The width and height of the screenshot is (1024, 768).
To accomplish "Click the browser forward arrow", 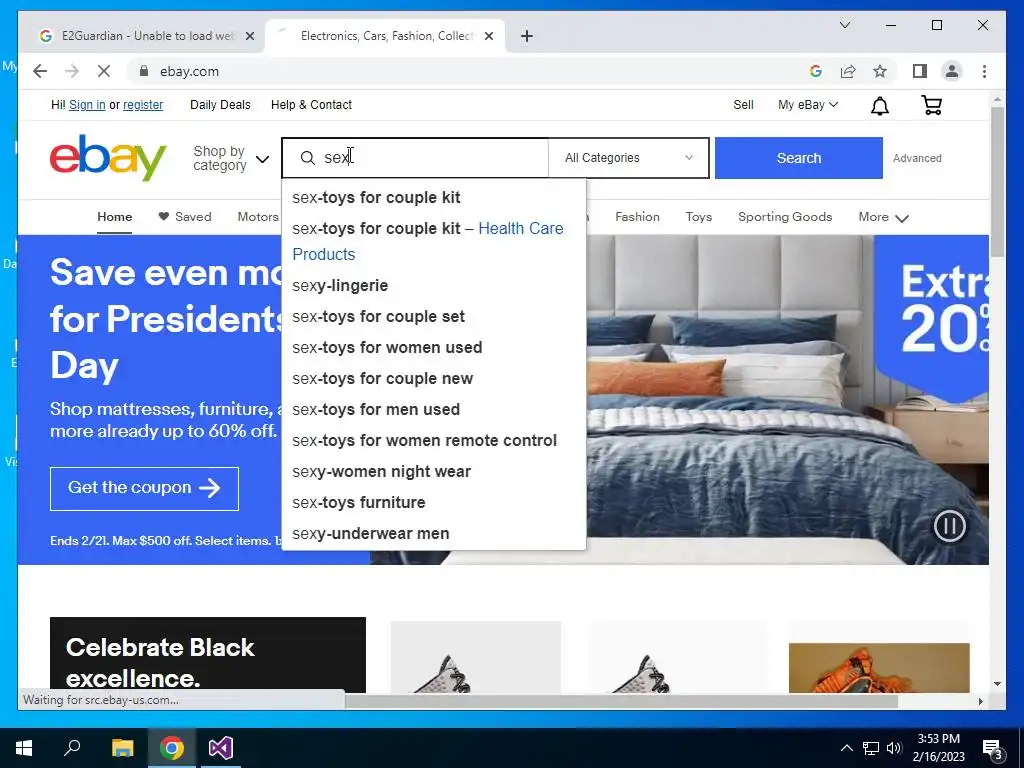I will click(x=72, y=71).
